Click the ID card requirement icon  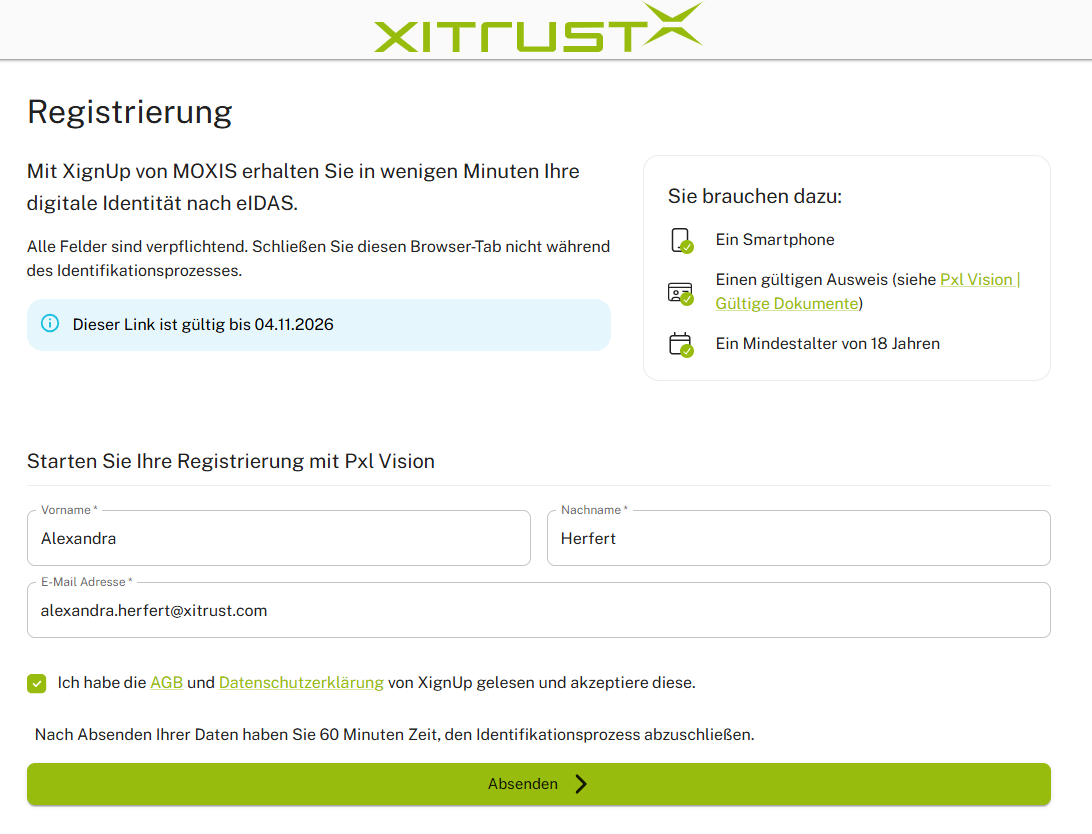point(680,293)
